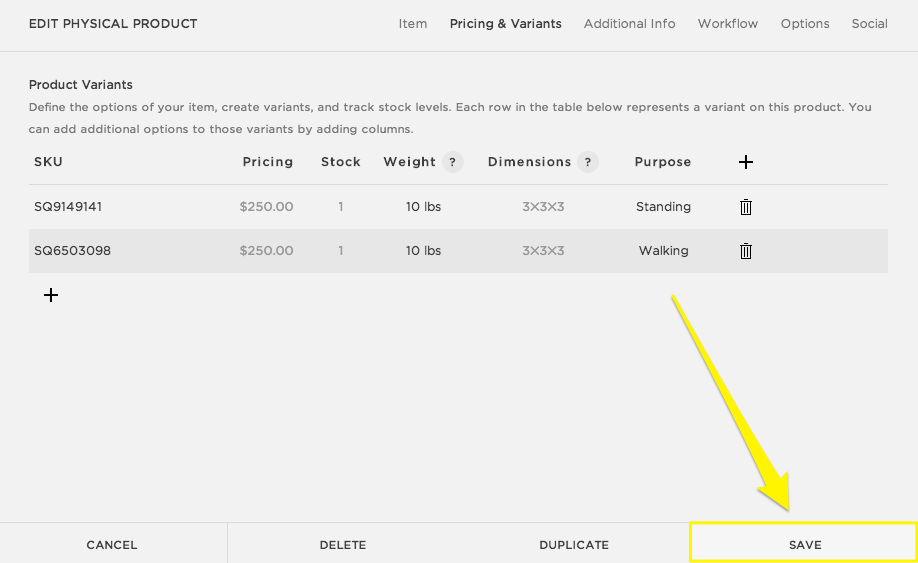The width and height of the screenshot is (918, 563).
Task: Add a new option column with plus icon
Action: [x=745, y=162]
